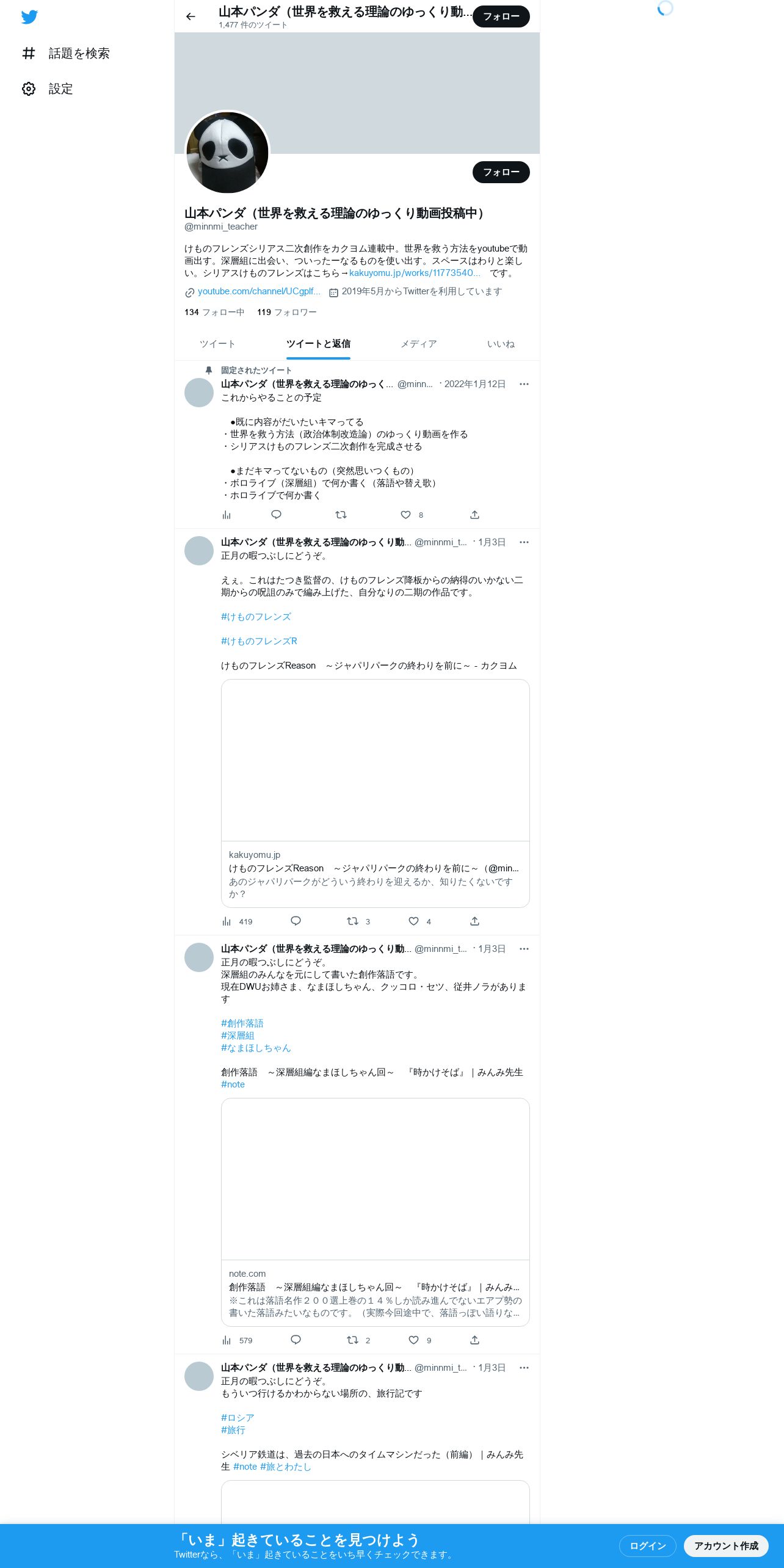The width and height of the screenshot is (784, 1568).
Task: Open more menu on 創作落語 tweet
Action: coord(524,949)
